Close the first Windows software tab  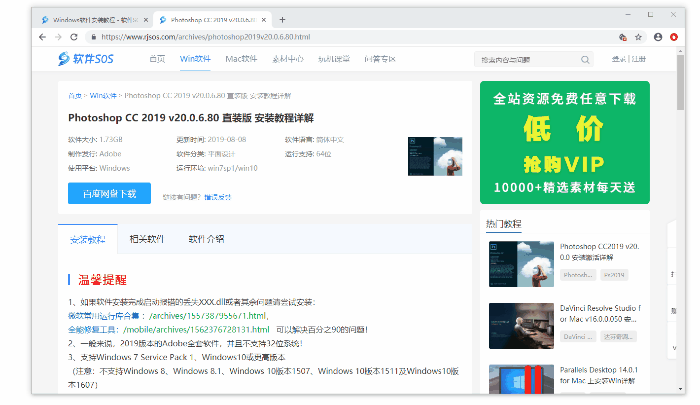coord(146,20)
